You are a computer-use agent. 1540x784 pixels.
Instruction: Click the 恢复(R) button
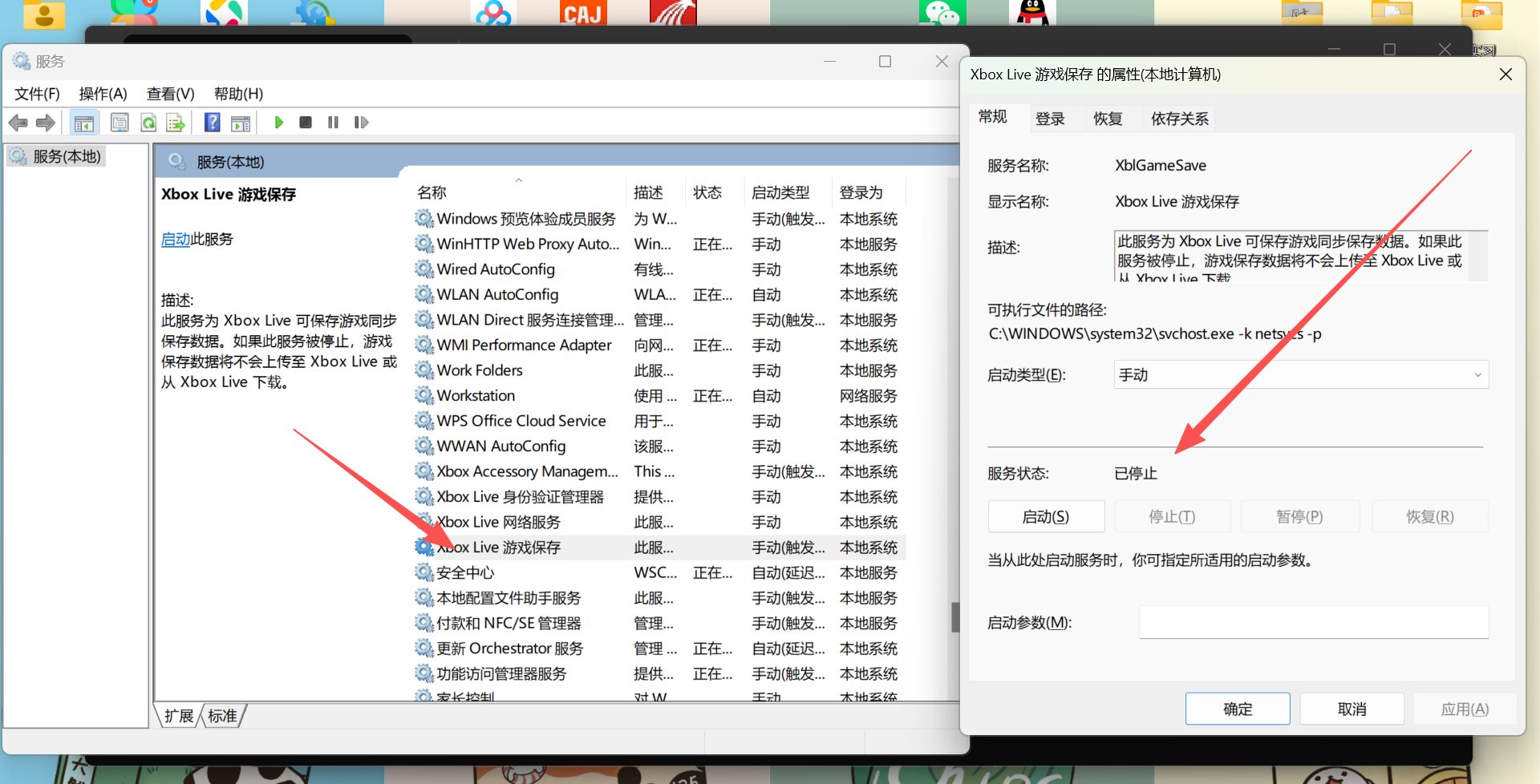[1430, 517]
